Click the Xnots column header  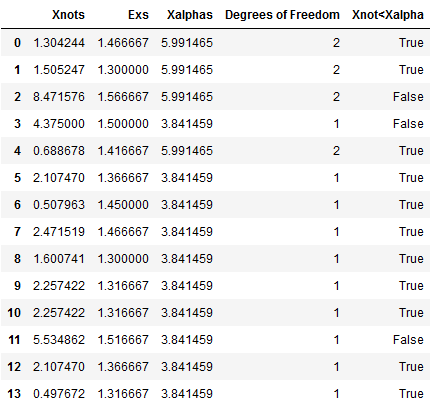(x=68, y=15)
